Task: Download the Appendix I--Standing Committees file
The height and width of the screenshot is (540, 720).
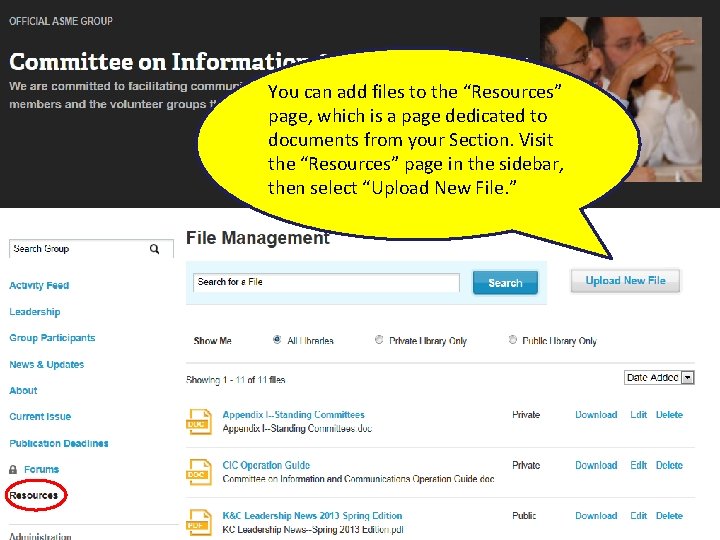Action: pos(596,415)
